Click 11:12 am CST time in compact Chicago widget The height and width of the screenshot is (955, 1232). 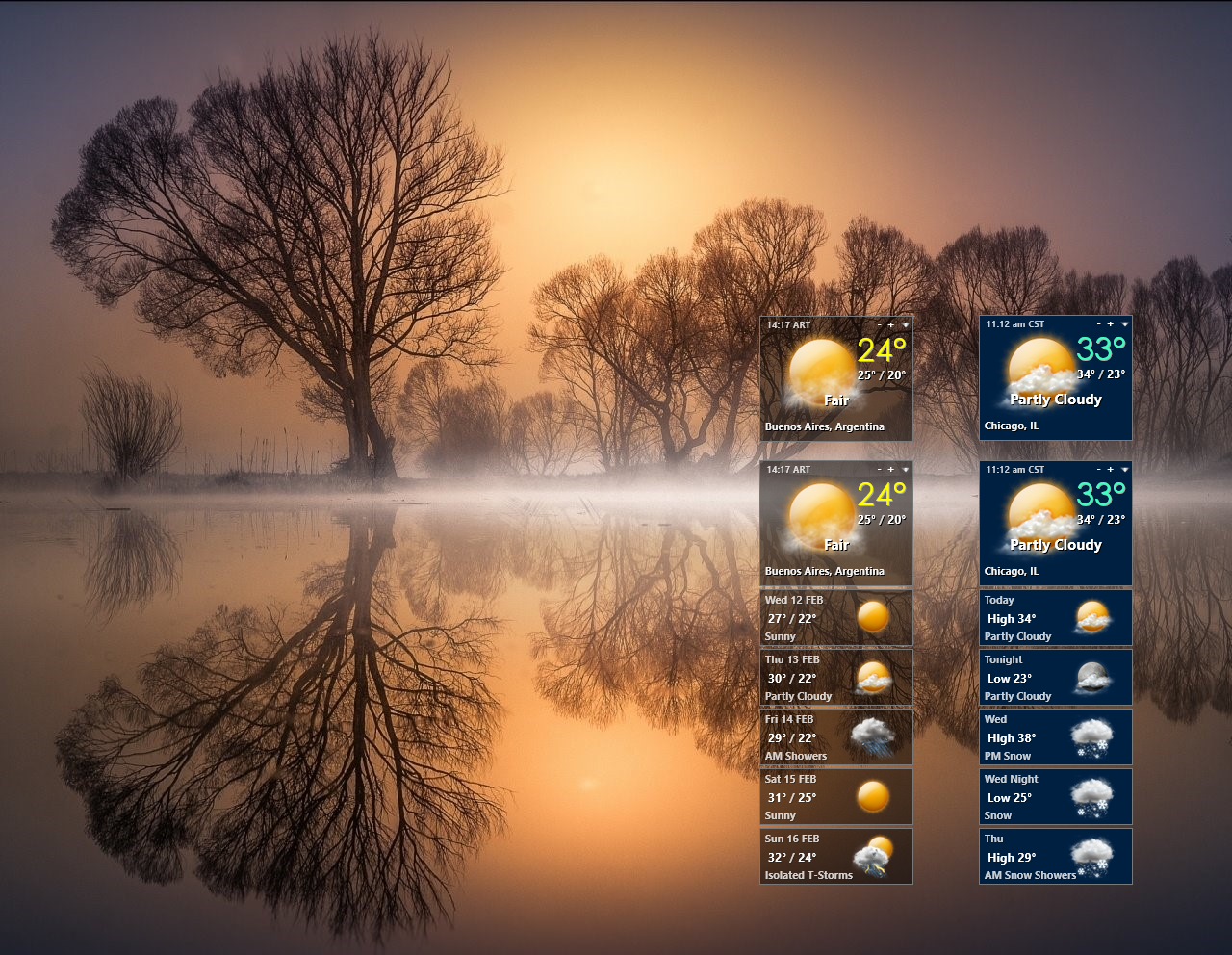tap(1014, 324)
